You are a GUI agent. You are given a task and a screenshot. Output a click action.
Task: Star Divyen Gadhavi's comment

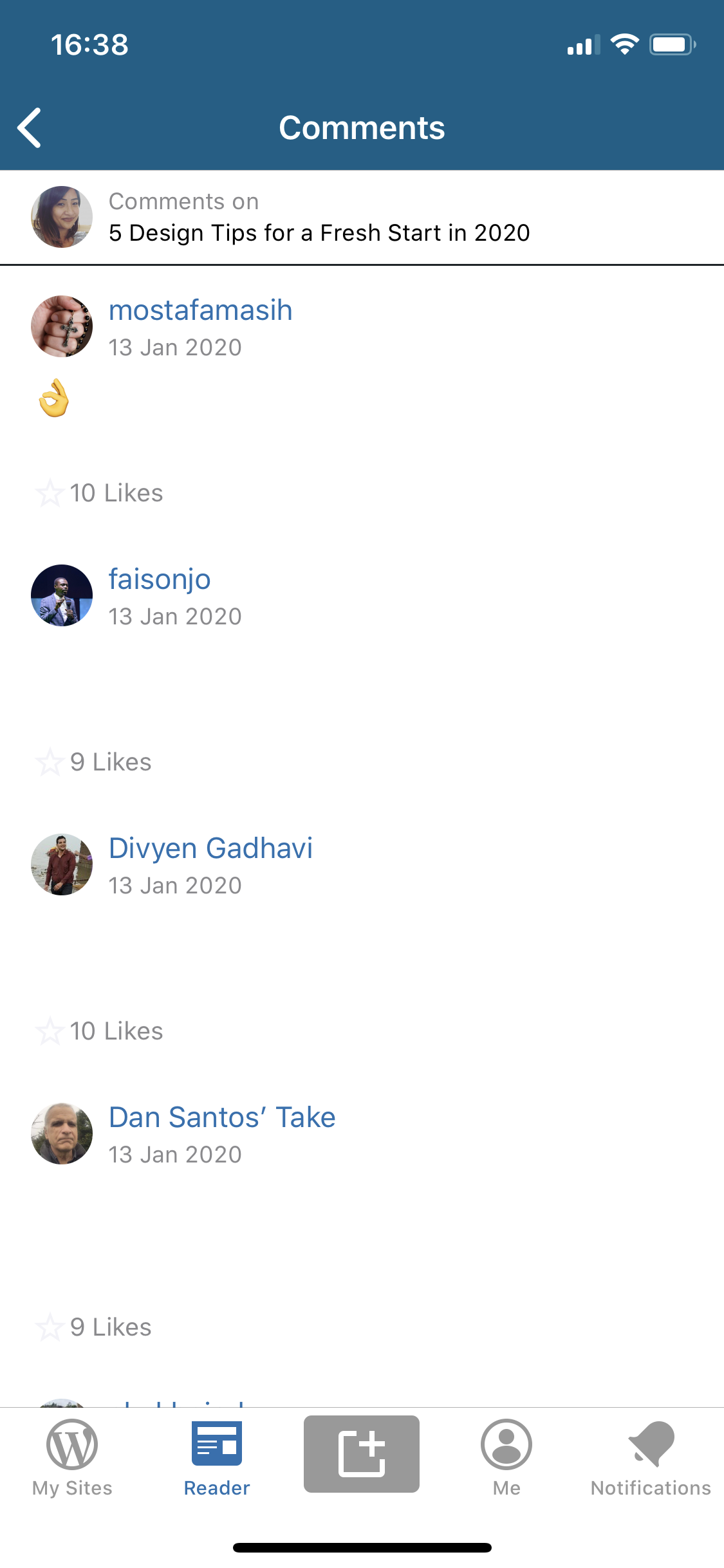pos(50,1031)
